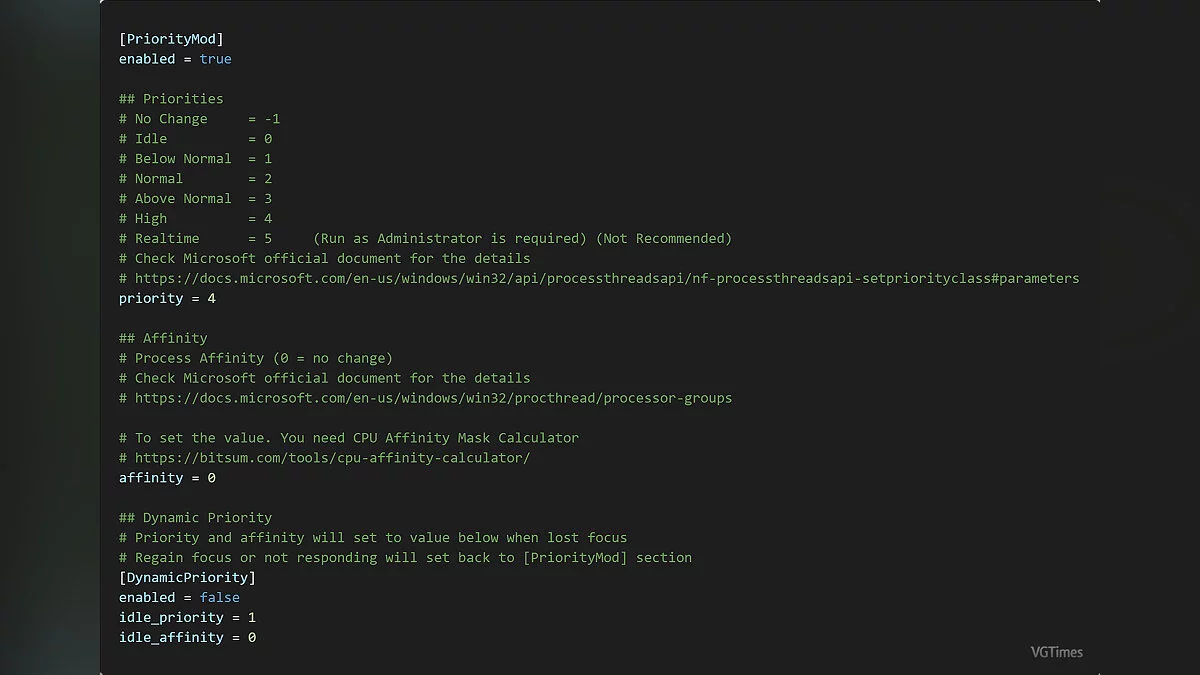
Task: Click the 'true' value under [PriorityMod]
Action: (x=215, y=59)
